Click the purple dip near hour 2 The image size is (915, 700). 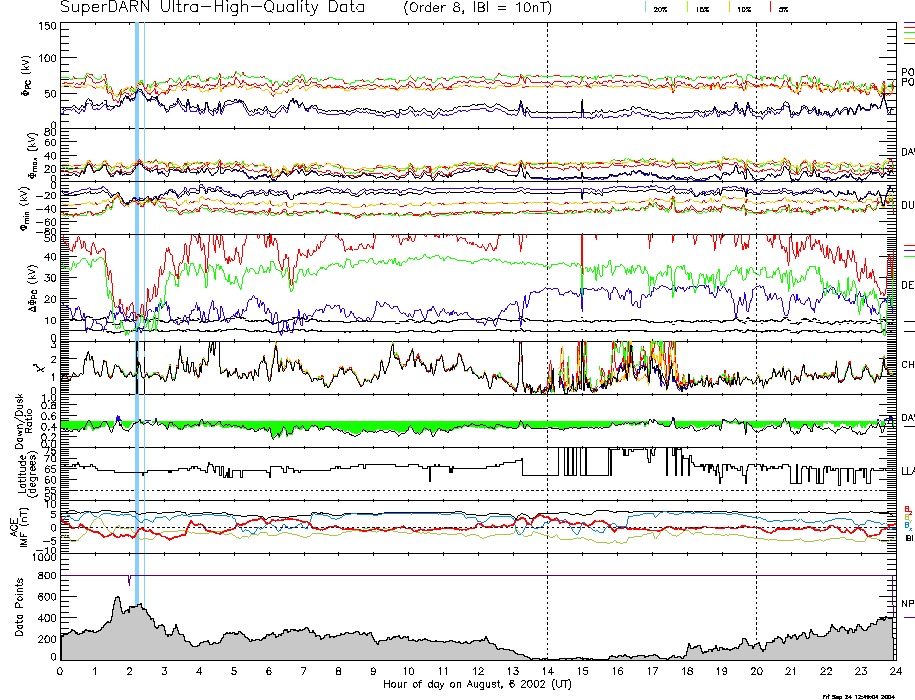[x=129, y=581]
